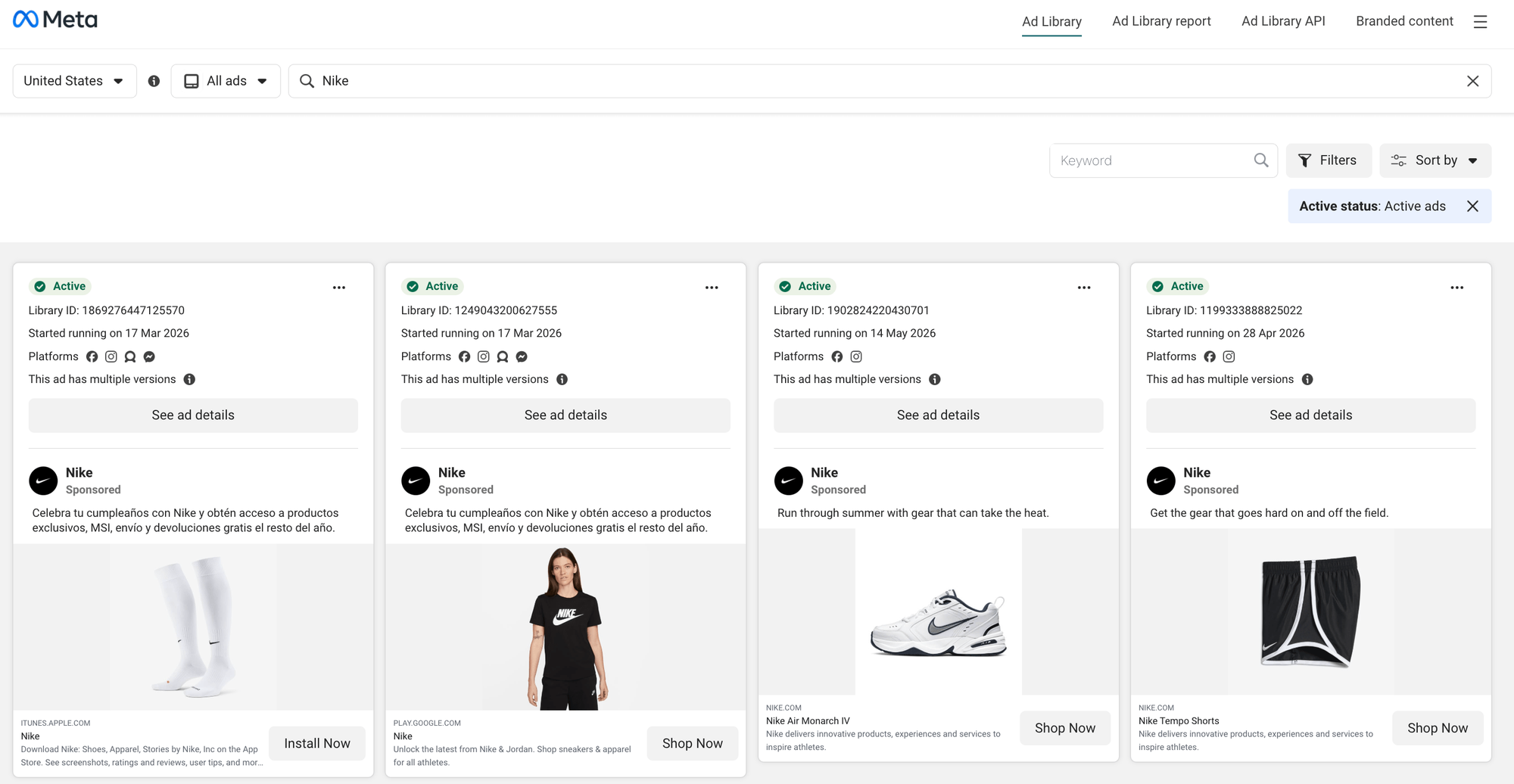Click the Keyword search magnifier icon
This screenshot has width=1514, height=784.
click(1260, 160)
